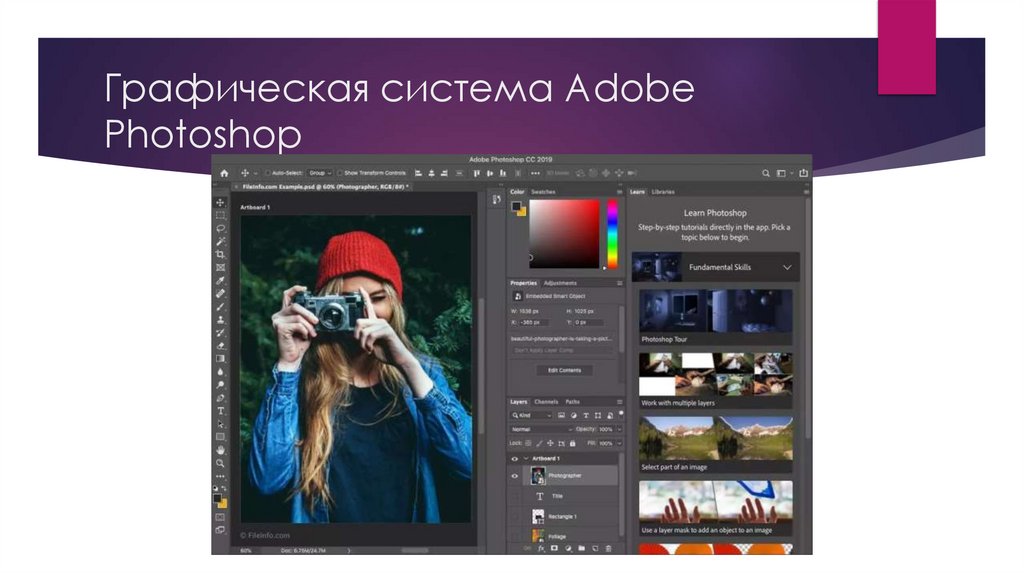Toggle visibility of Artboard 1 layer group

pyautogui.click(x=515, y=459)
